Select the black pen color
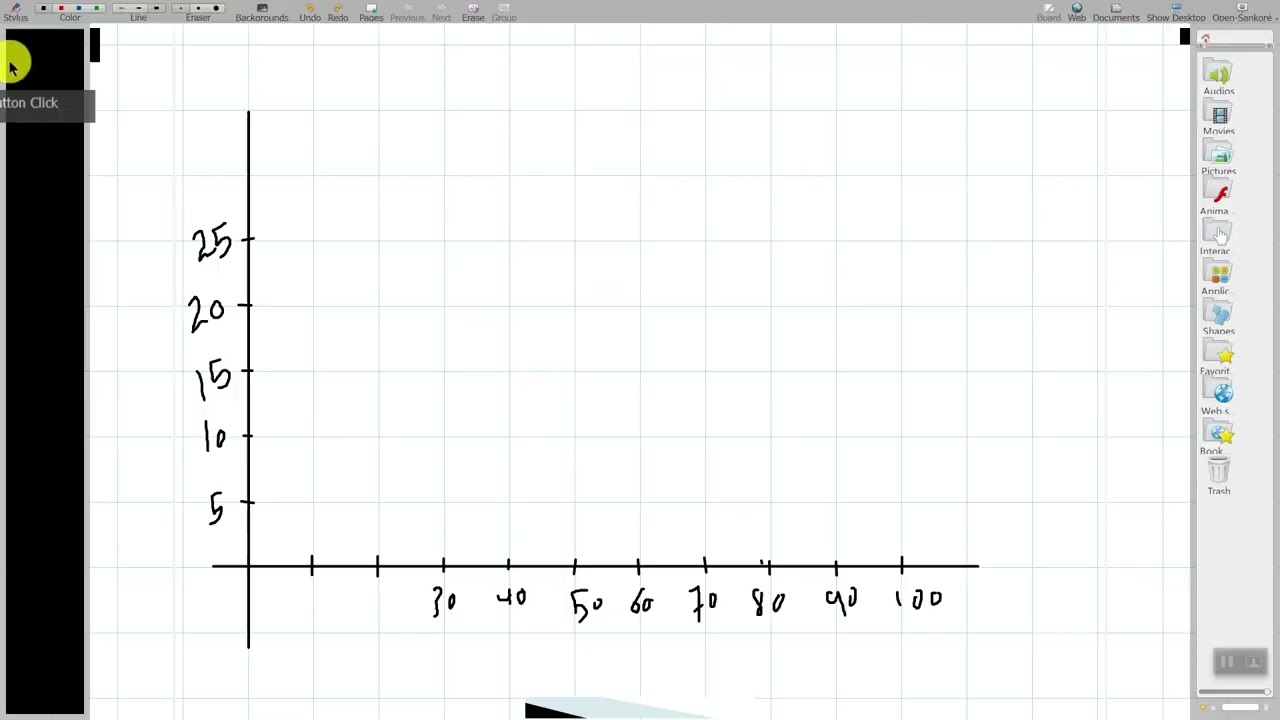Screen dimensions: 1280x720 pyautogui.click(x=43, y=8)
